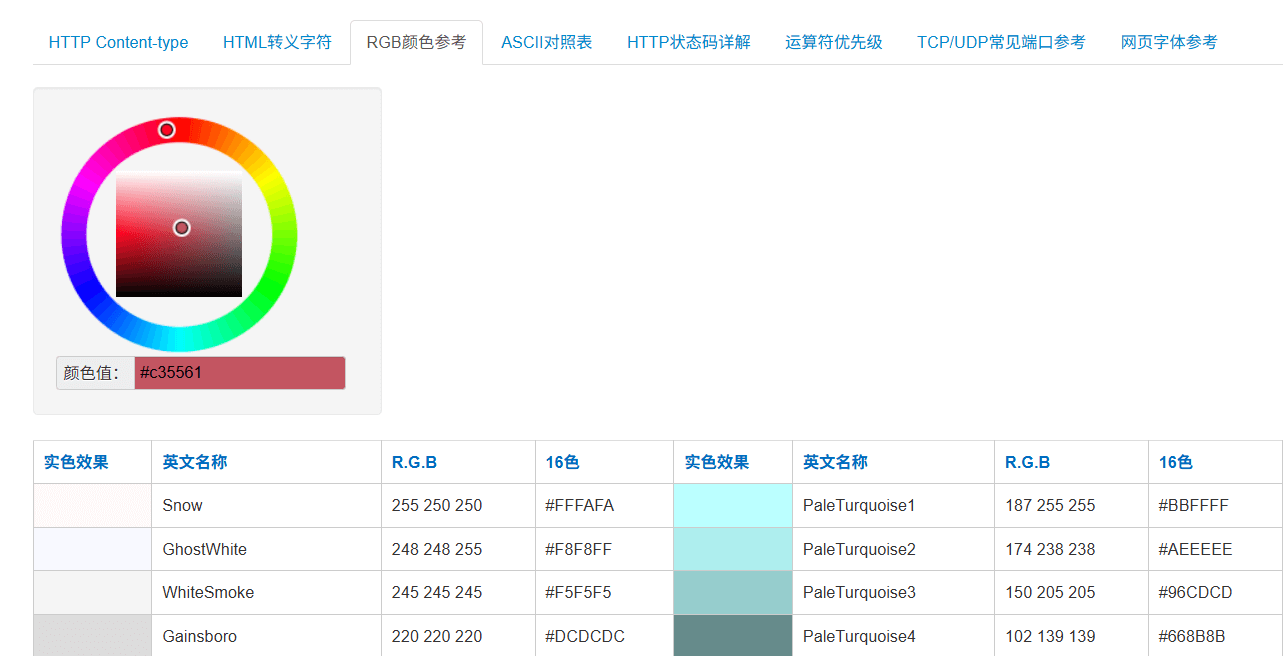Click the 颜色值 hex input field
This screenshot has height=656, width=1286.
tap(240, 373)
